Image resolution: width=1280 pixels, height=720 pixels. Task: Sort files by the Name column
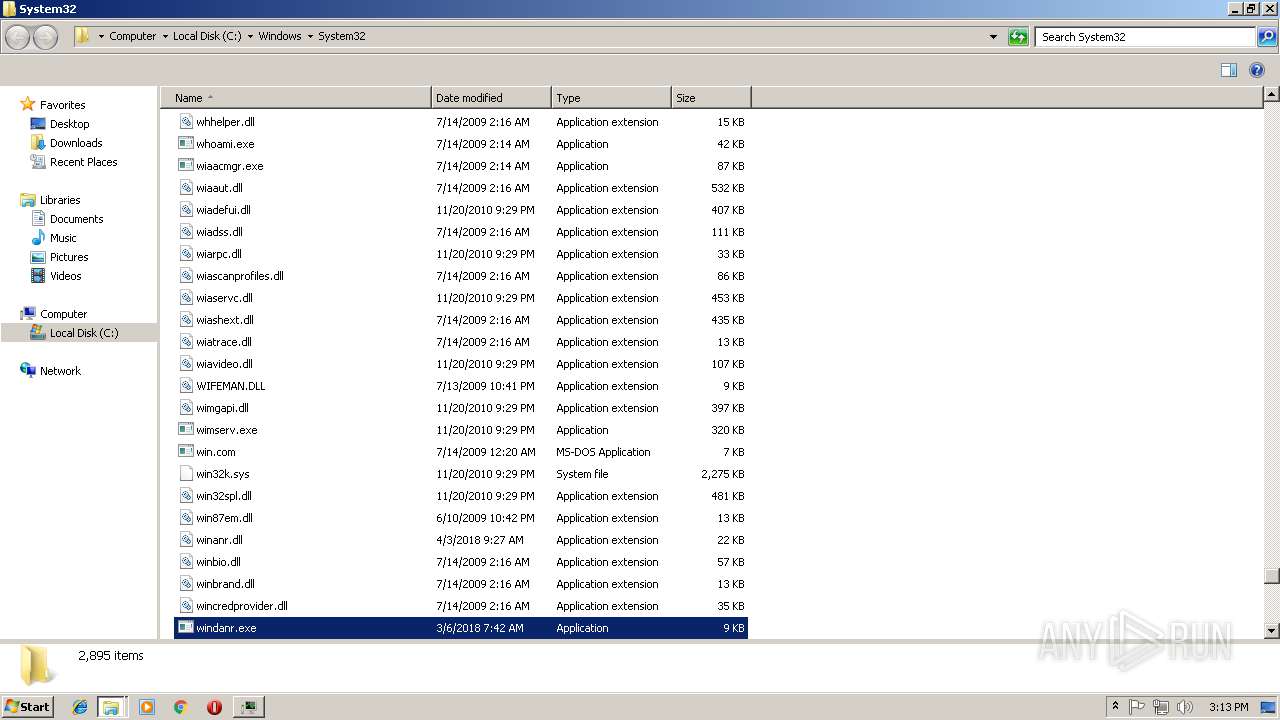(295, 98)
